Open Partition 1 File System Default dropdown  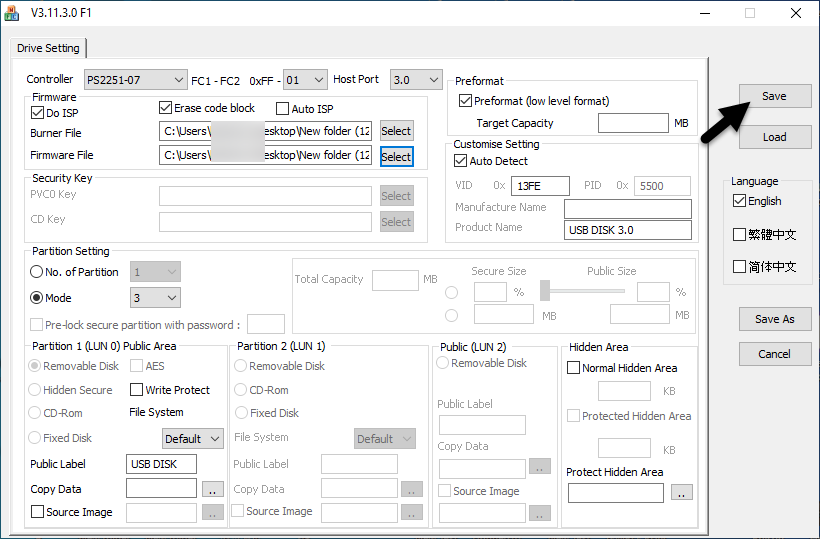(192, 439)
